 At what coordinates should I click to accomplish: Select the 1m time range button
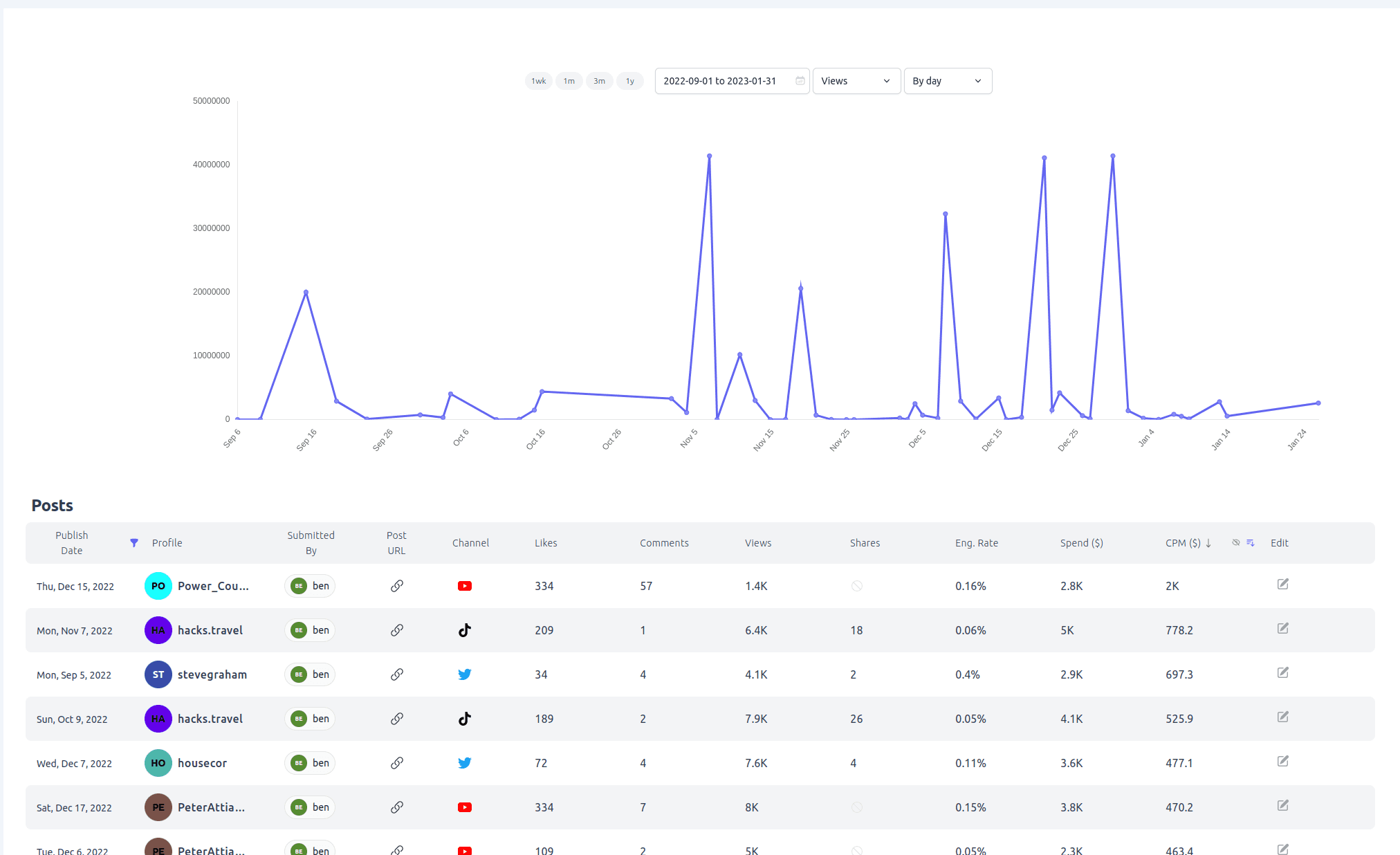pos(569,81)
